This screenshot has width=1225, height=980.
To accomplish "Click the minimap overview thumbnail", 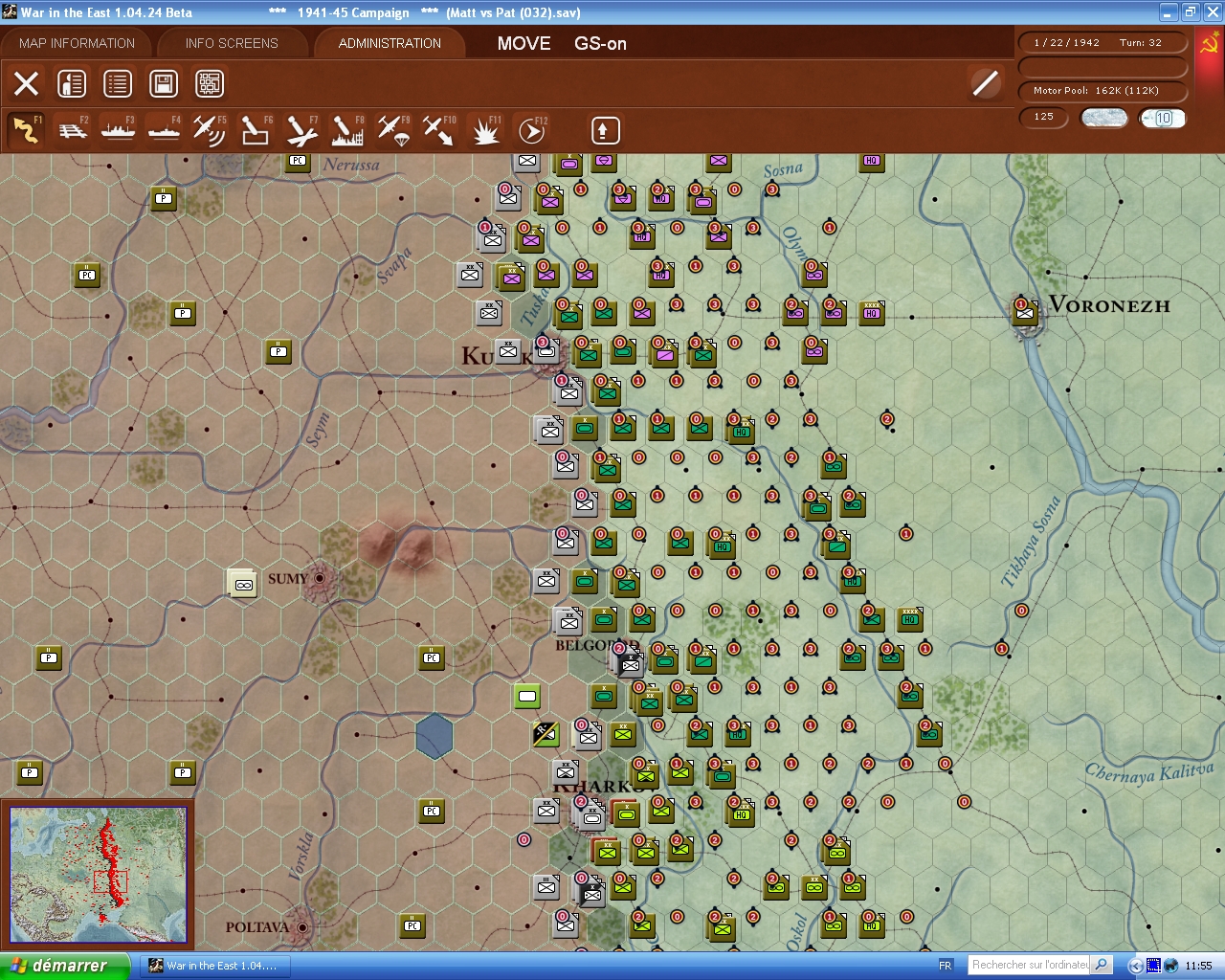I will point(99,876).
